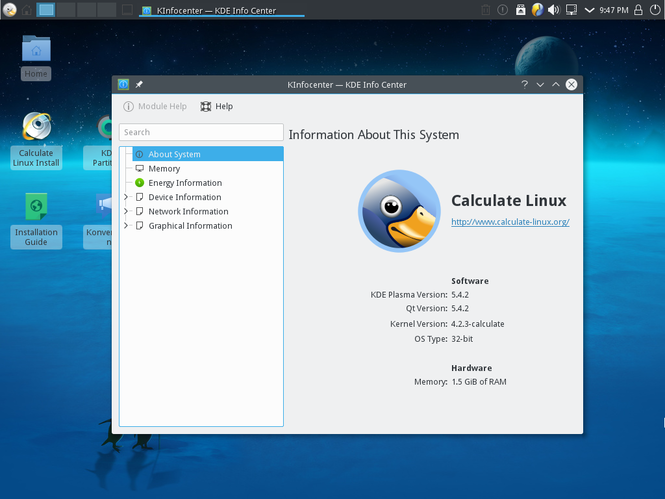Open the trash icon in system tray

coord(486,10)
